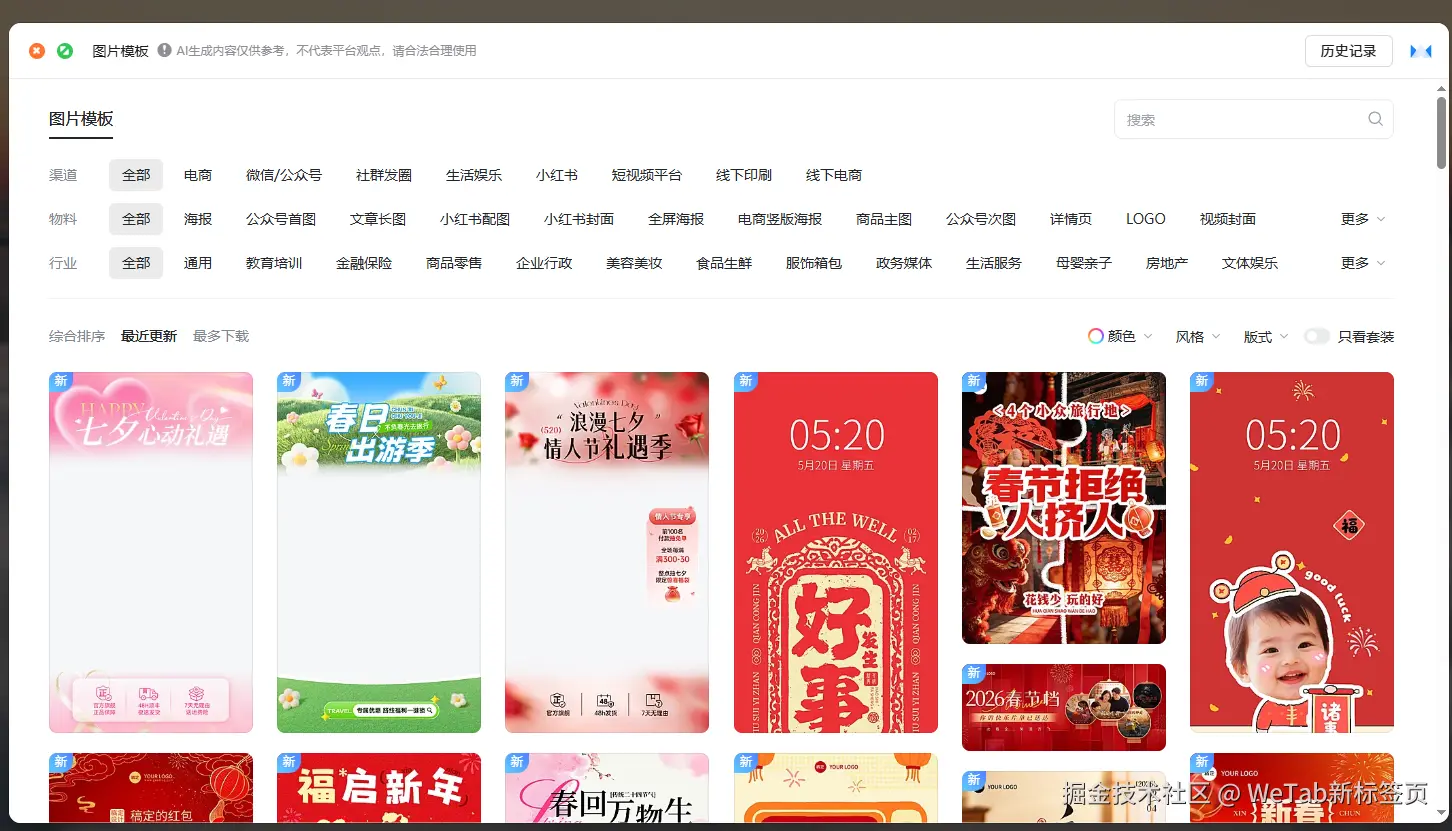
Task: Select 全部 in the 物料 row
Action: click(136, 219)
